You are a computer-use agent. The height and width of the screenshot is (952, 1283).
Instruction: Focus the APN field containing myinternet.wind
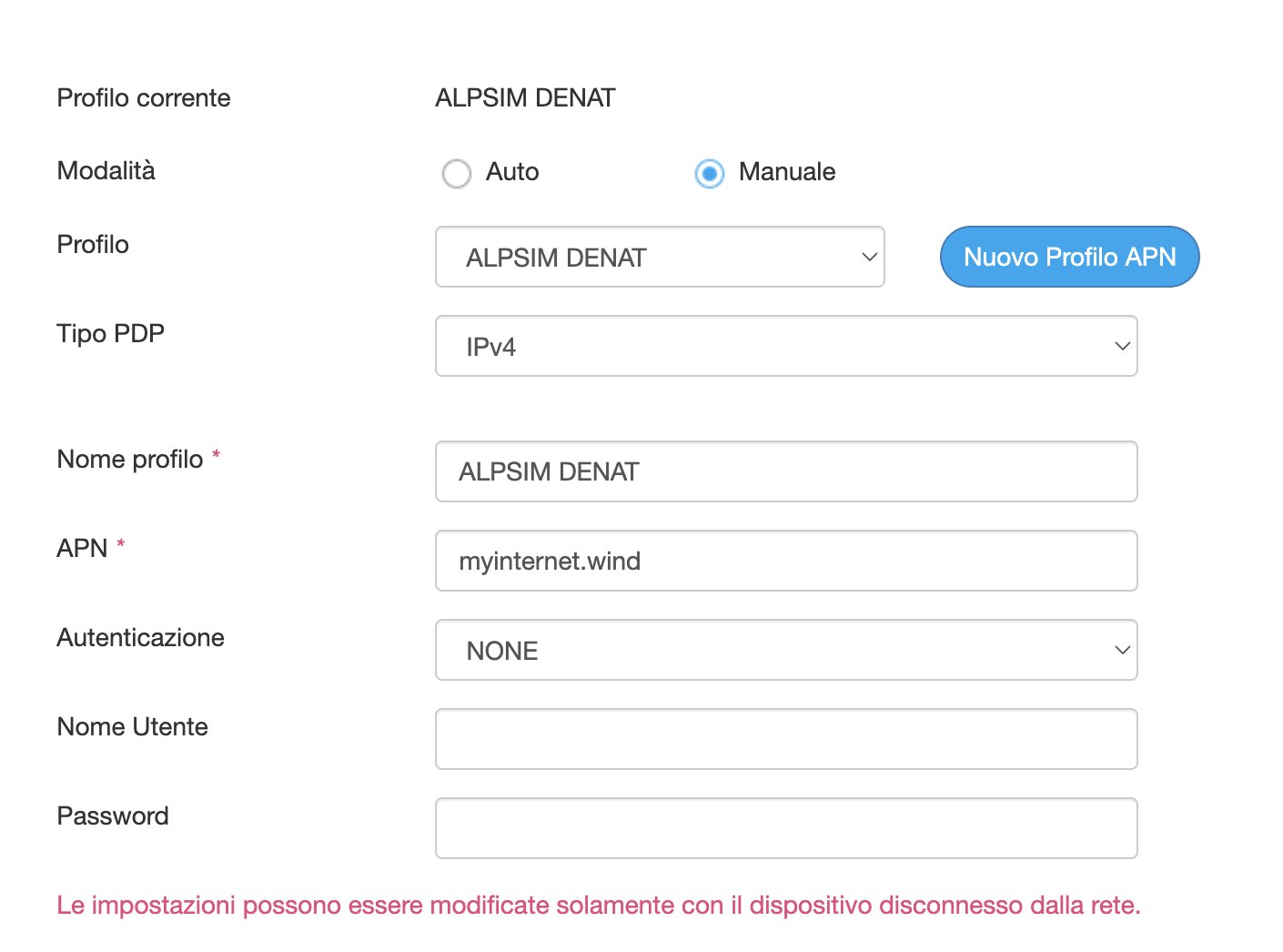[786, 562]
